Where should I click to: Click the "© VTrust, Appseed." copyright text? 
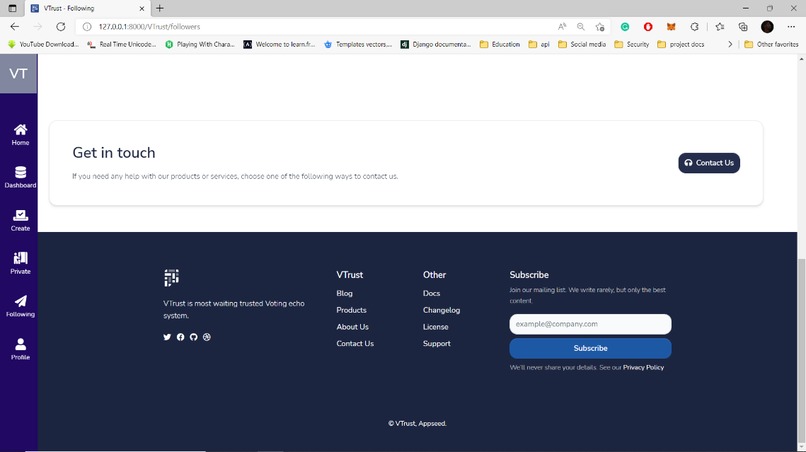click(x=417, y=424)
